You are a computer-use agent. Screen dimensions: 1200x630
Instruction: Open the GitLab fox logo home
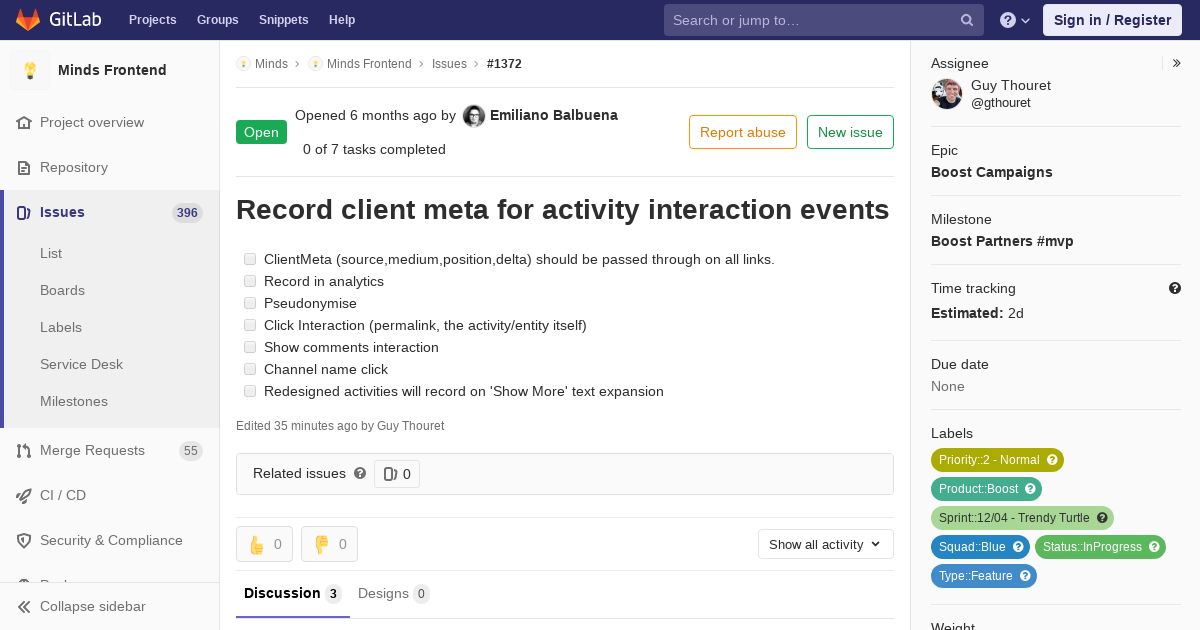(28, 19)
